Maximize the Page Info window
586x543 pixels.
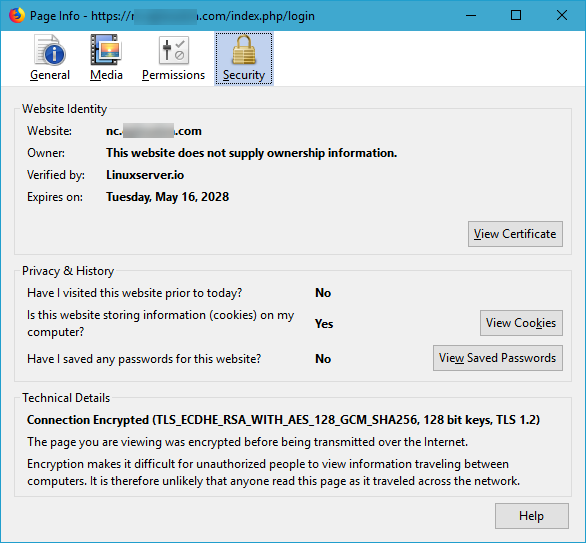point(516,16)
